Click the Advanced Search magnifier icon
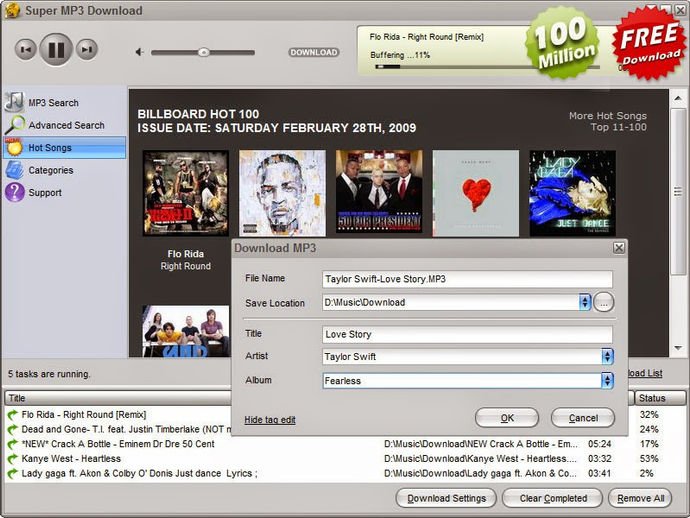The width and height of the screenshot is (690, 518). coord(15,125)
